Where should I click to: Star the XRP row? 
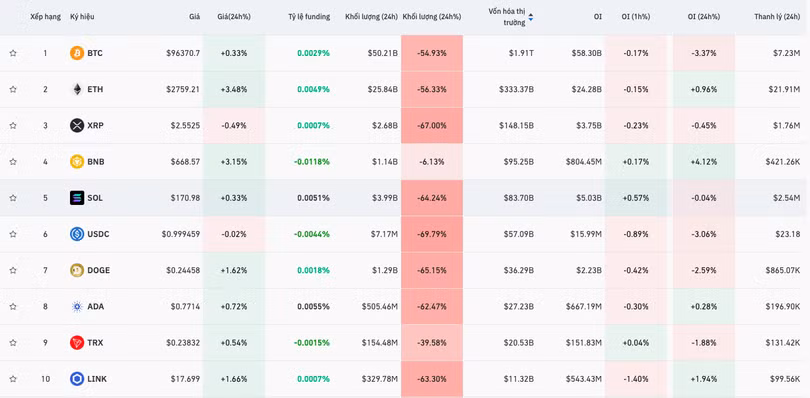click(13, 126)
